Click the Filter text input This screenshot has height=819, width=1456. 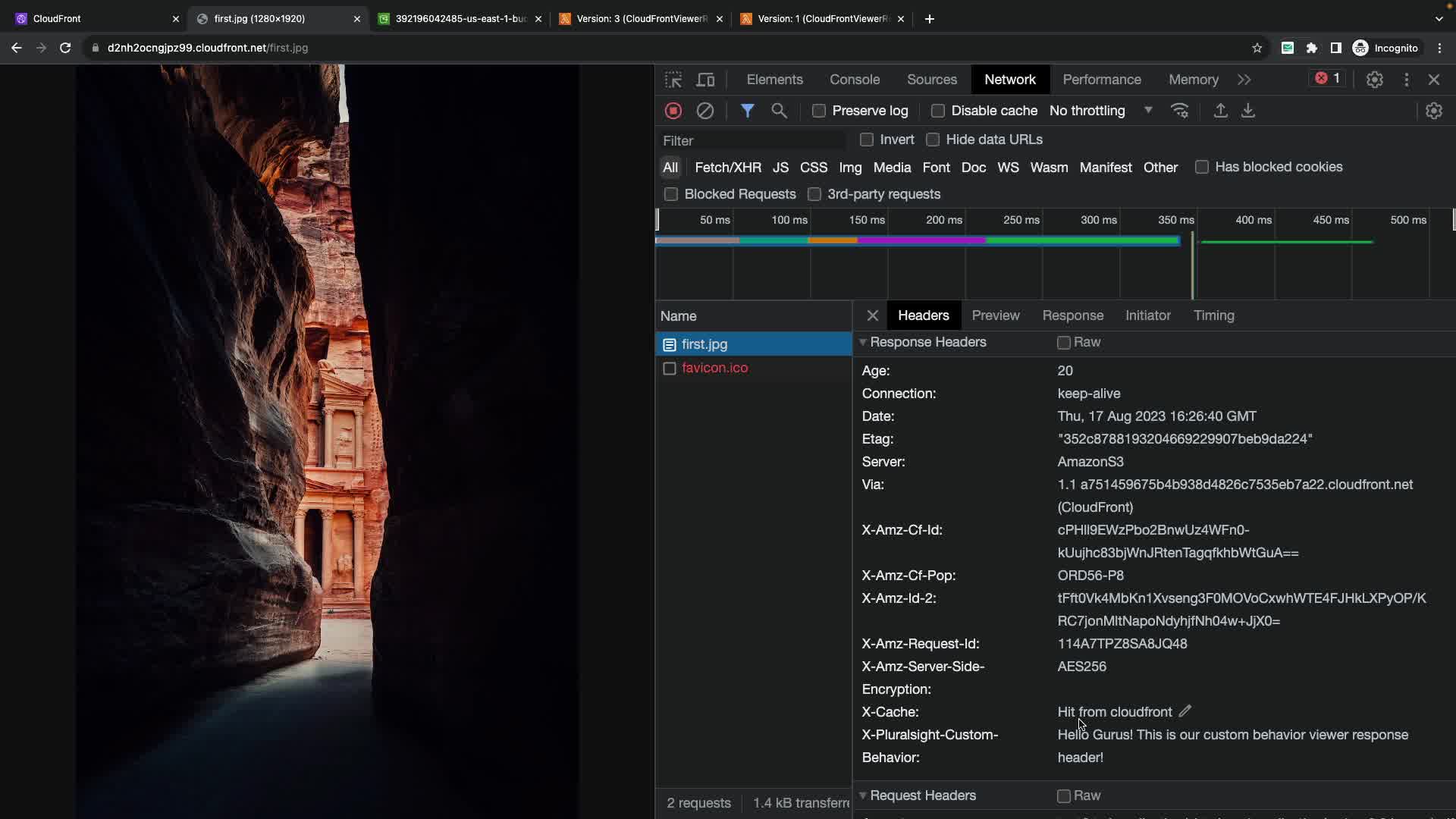[x=751, y=141]
